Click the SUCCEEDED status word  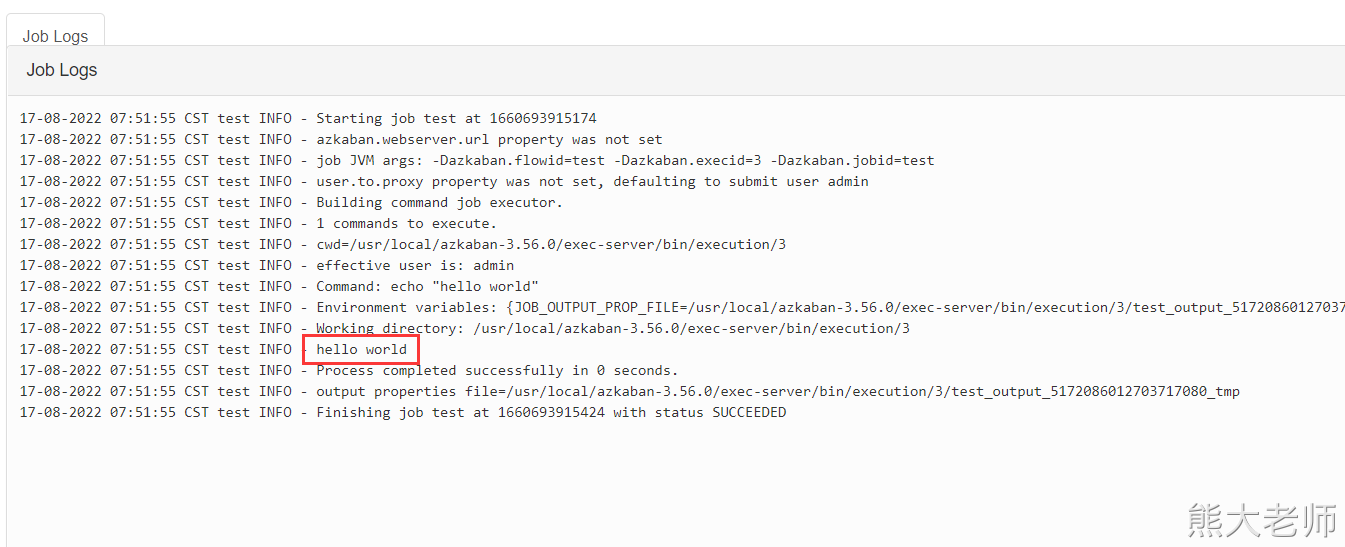pos(748,412)
